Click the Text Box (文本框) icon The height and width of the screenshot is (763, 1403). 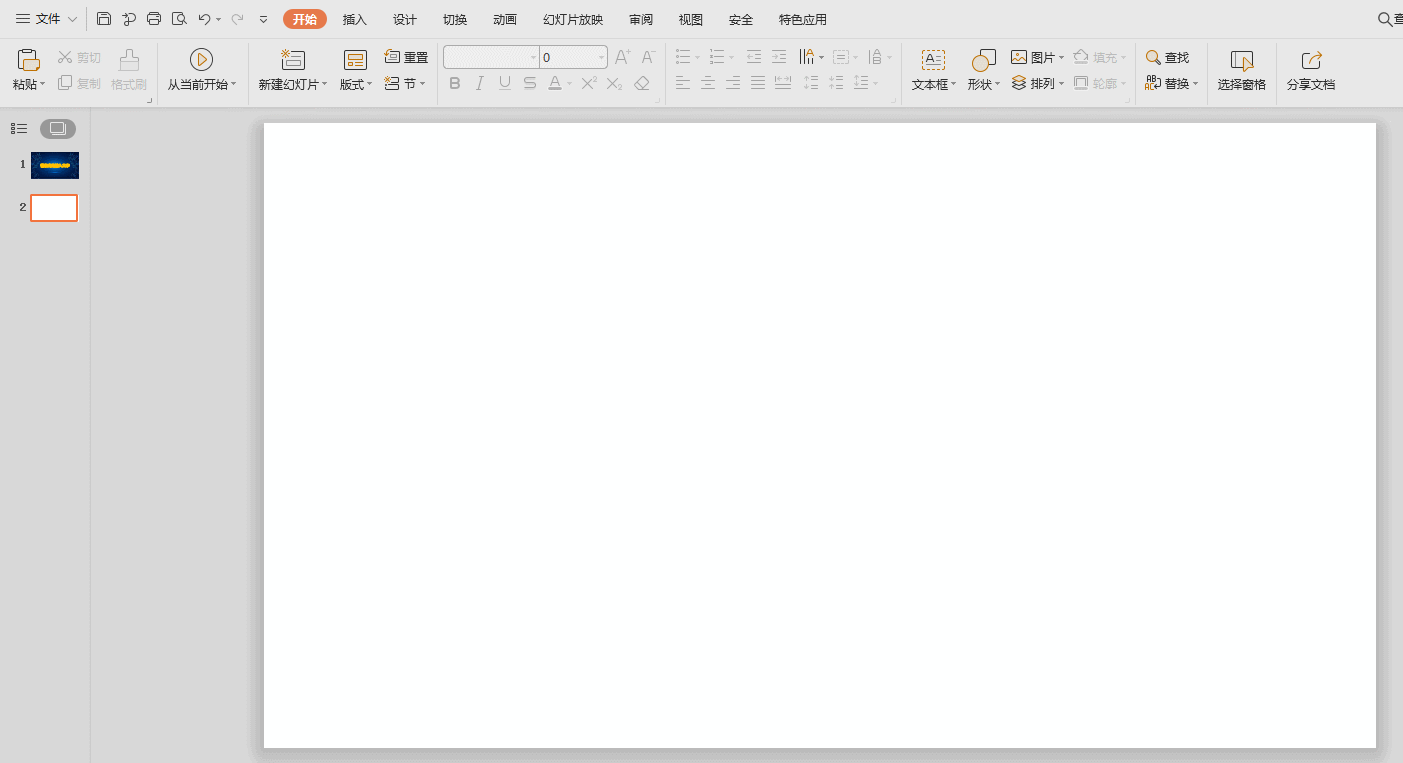[933, 60]
